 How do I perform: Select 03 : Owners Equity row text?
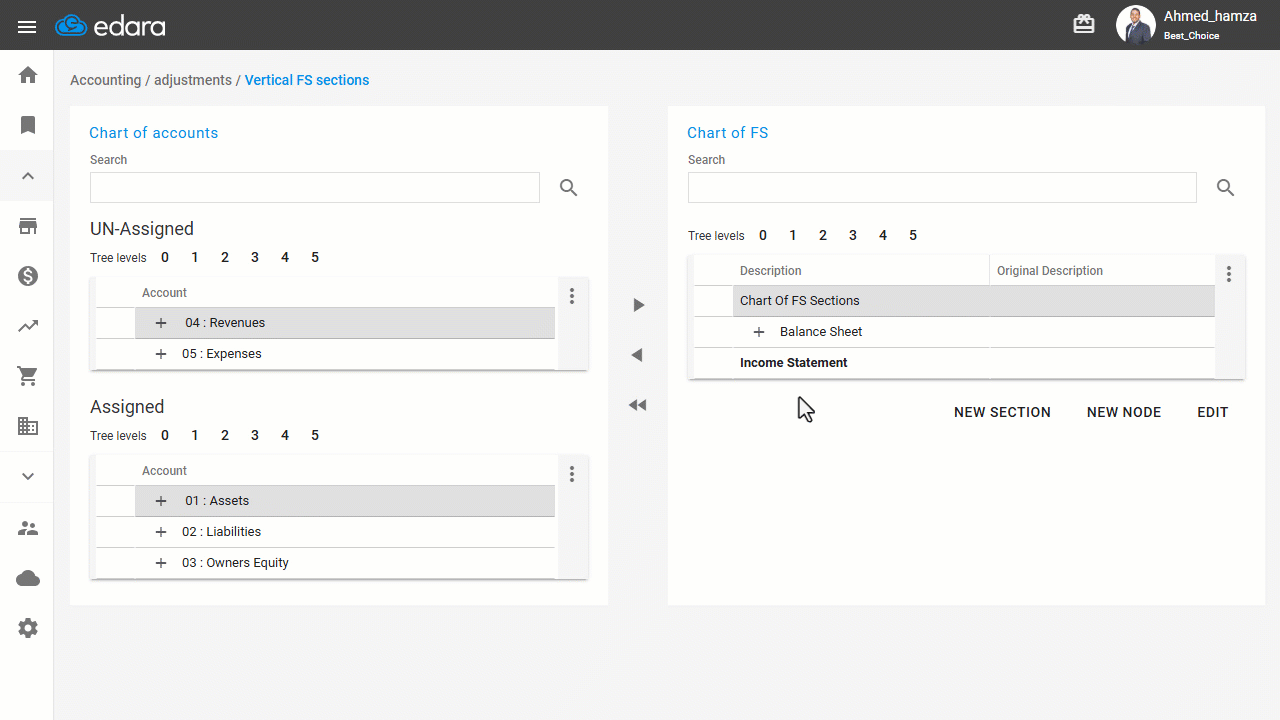tap(235, 563)
